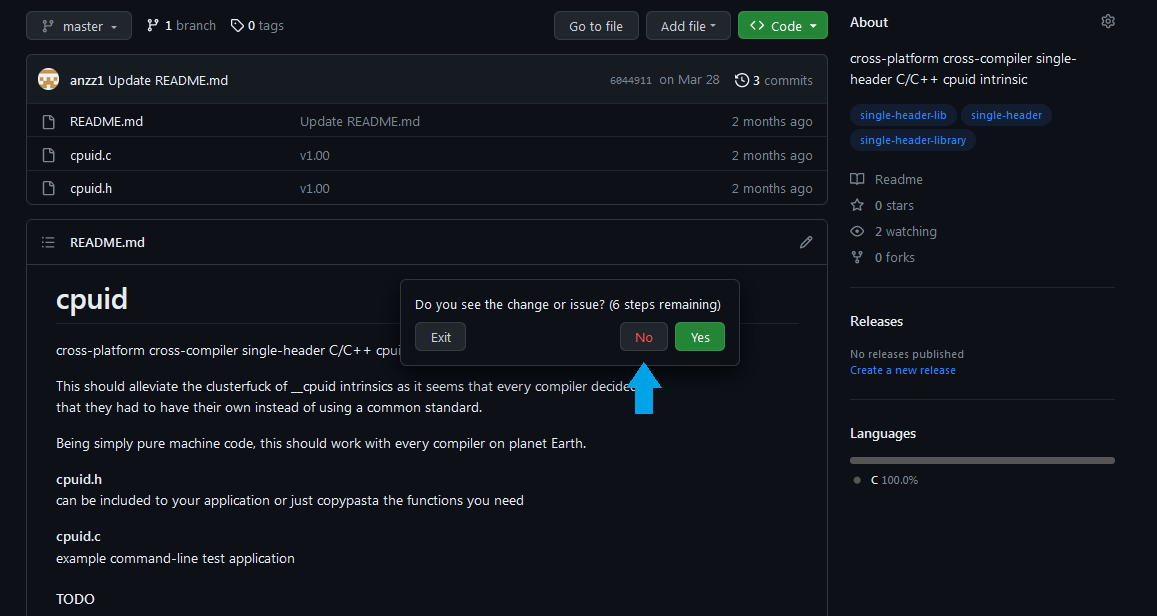Image resolution: width=1157 pixels, height=616 pixels.
Task: Open the anzz1 author name link
Action: 87,80
